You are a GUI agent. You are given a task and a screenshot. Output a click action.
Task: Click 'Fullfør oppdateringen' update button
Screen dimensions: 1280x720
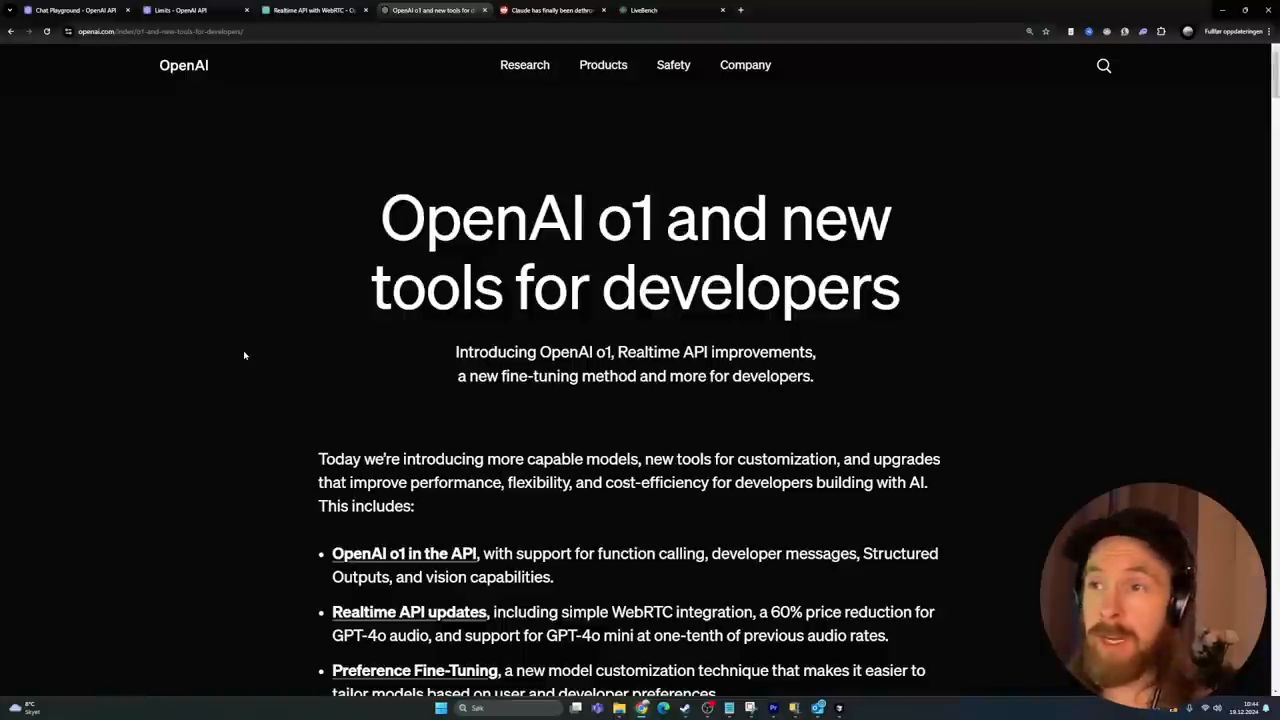tap(1233, 31)
